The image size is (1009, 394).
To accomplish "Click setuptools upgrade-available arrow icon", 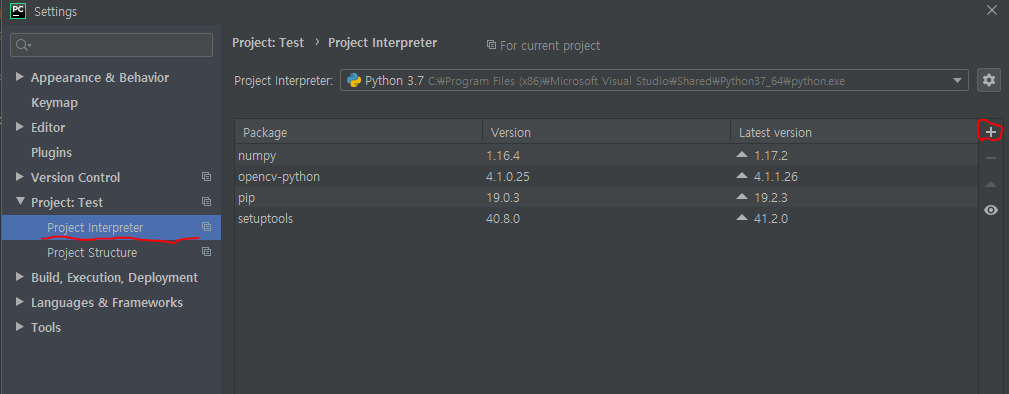I will 742,218.
